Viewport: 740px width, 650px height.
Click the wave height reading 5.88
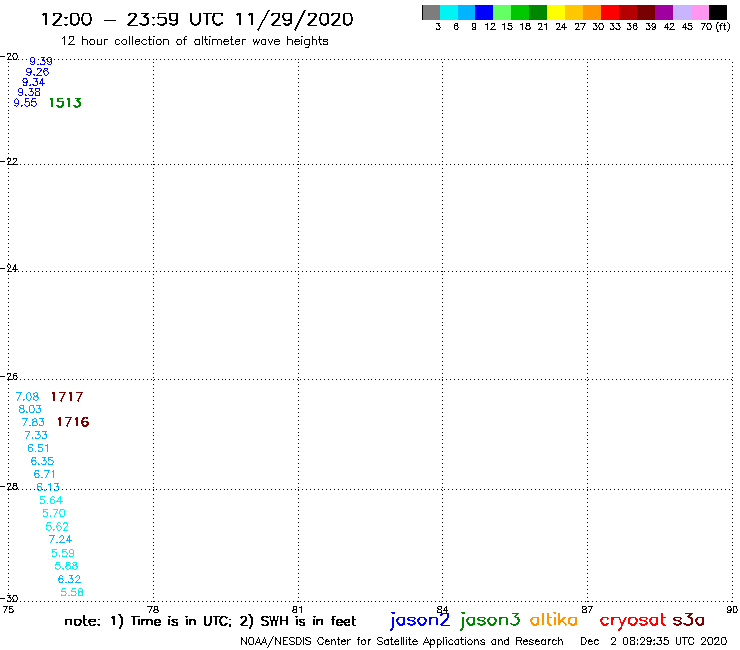click(x=66, y=566)
